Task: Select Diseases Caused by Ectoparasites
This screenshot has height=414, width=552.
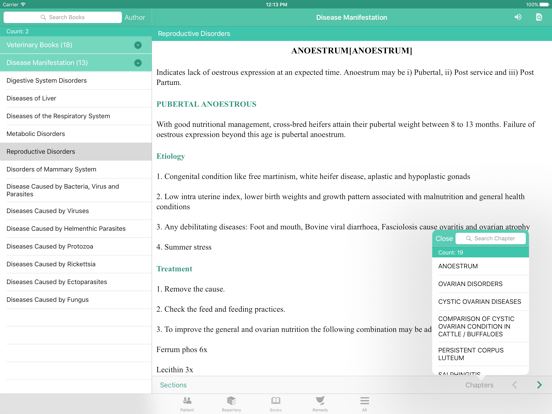Action: pos(76,282)
